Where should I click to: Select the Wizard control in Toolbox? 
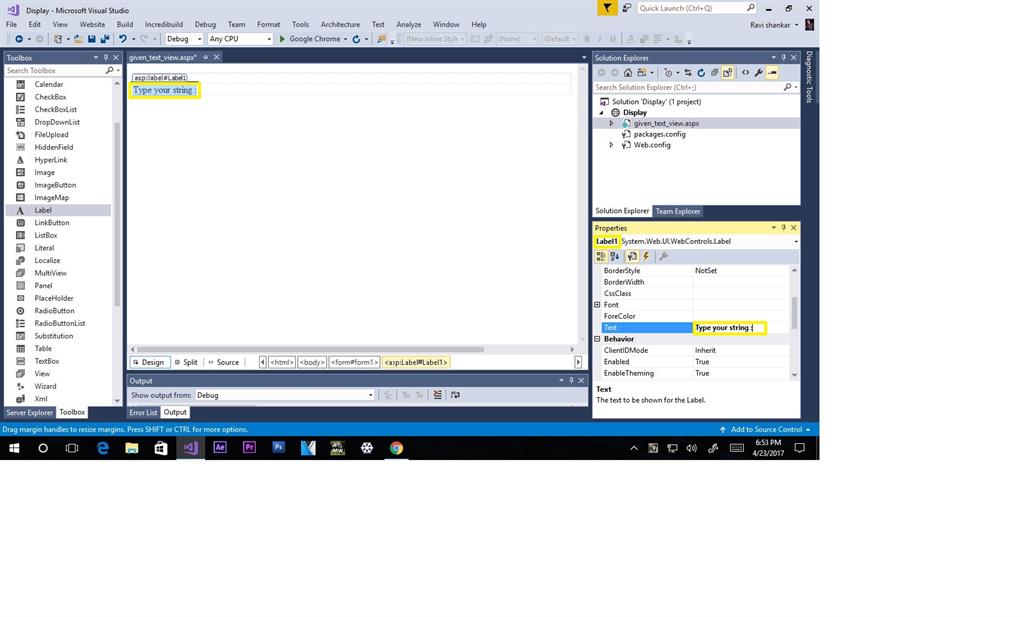pos(45,387)
